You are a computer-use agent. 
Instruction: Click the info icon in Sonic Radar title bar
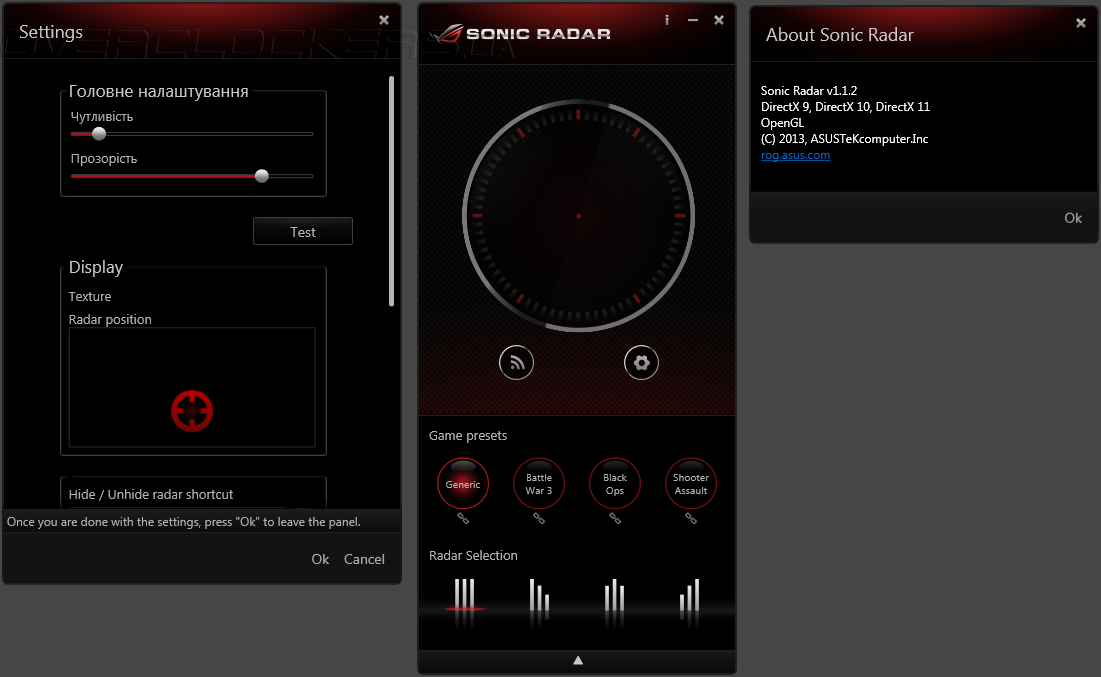click(666, 20)
